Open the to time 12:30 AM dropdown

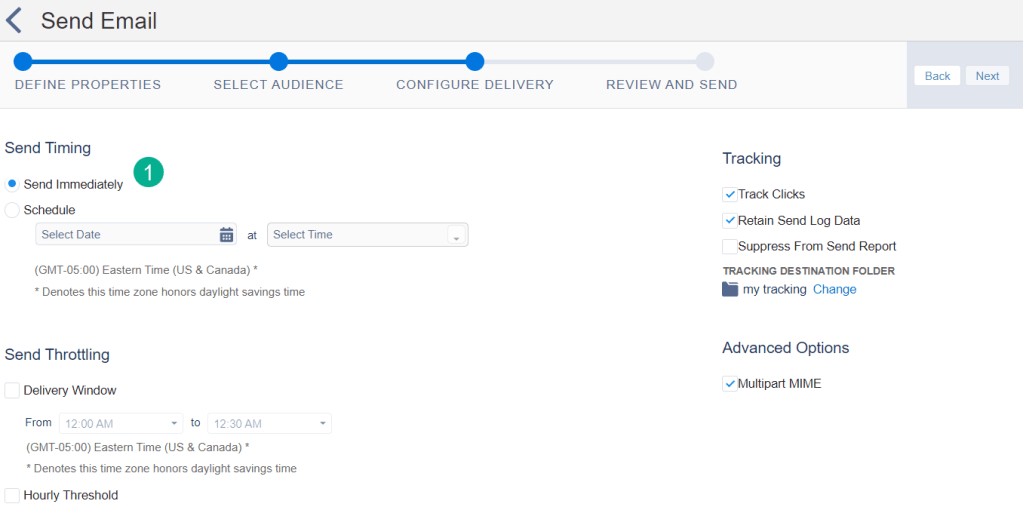point(269,424)
